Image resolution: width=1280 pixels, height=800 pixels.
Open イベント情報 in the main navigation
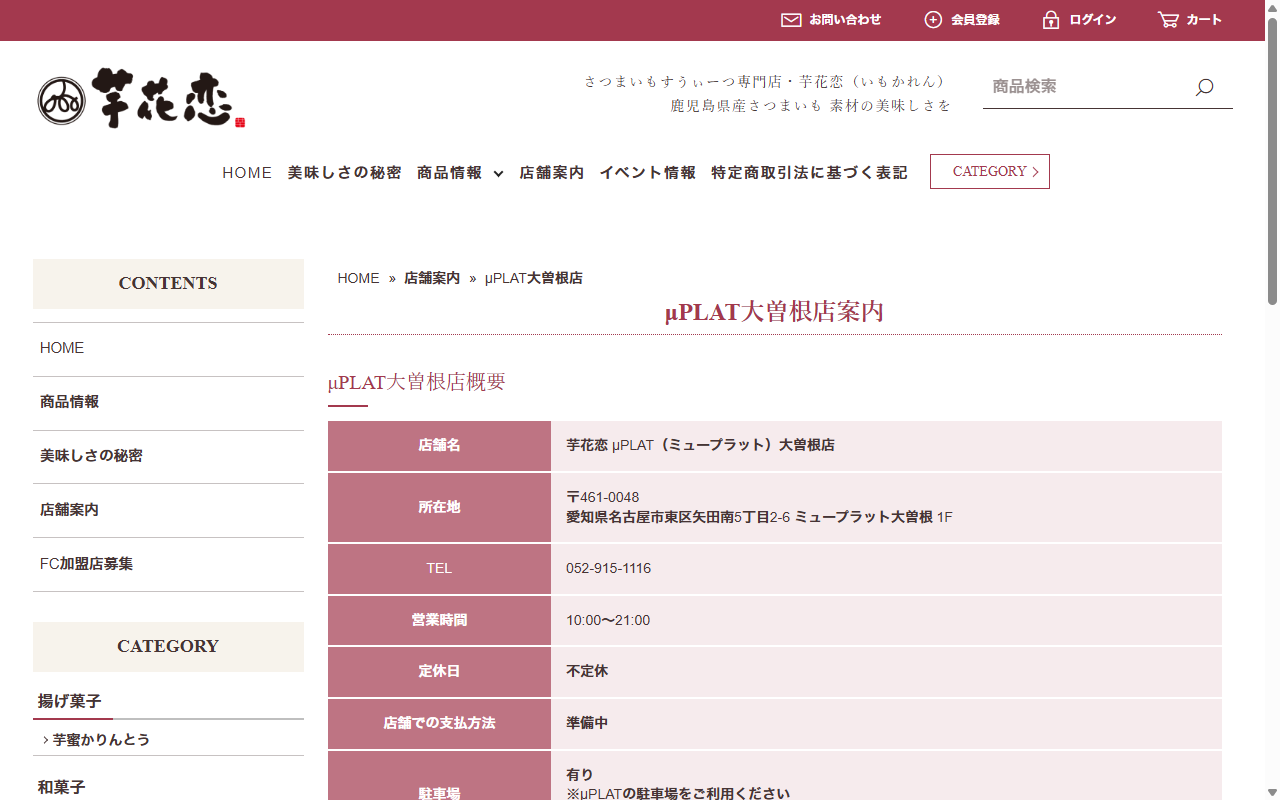648,172
